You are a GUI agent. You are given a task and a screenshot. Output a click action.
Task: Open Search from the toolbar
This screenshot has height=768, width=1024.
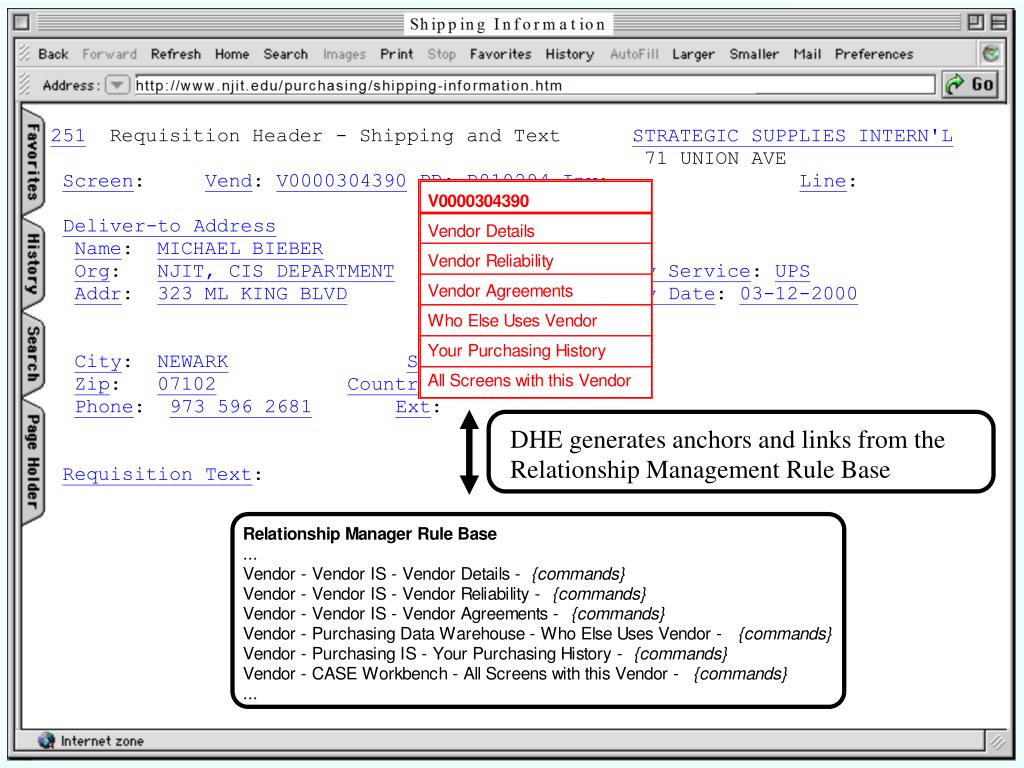tap(285, 54)
